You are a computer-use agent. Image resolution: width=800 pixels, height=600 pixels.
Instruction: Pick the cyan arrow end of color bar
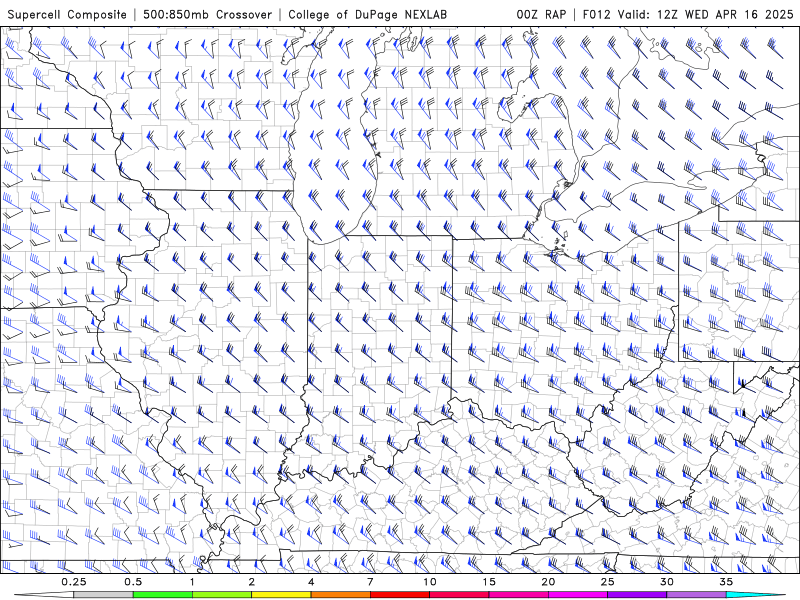(x=756, y=595)
